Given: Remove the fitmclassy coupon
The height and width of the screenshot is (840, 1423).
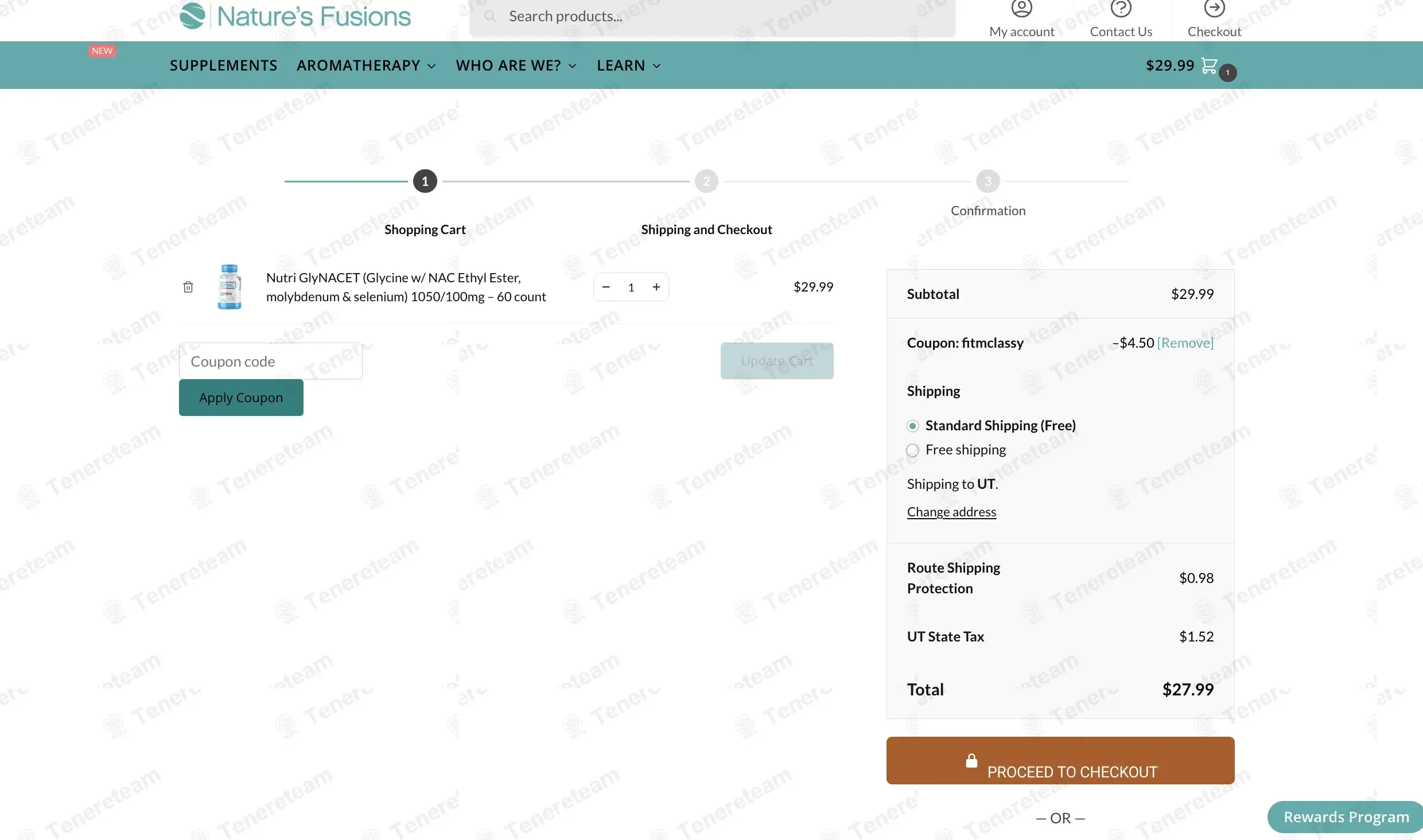Looking at the screenshot, I should [x=1185, y=343].
